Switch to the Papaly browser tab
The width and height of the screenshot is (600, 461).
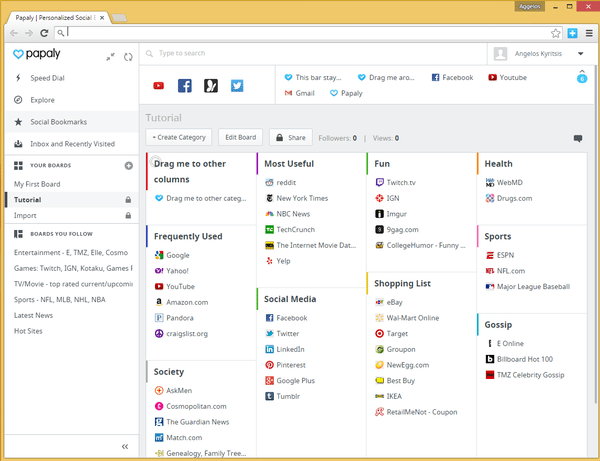pos(59,18)
